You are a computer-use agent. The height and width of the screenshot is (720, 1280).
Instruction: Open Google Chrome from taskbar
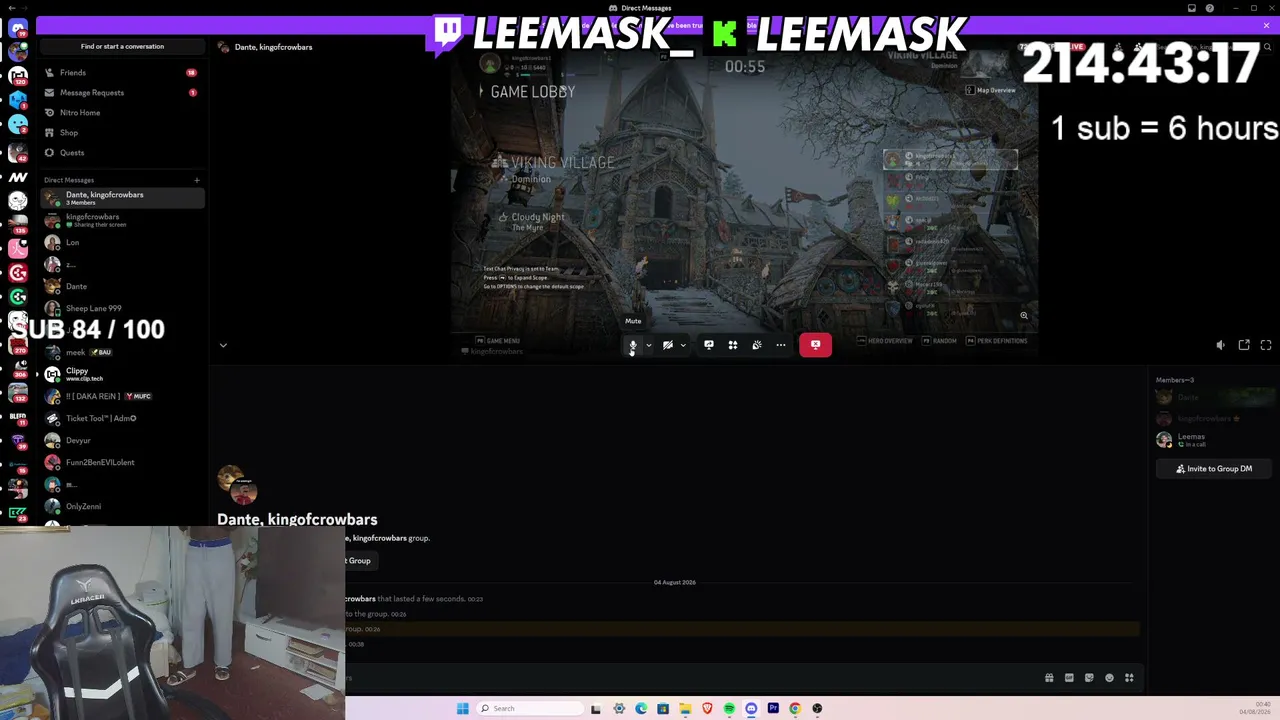[795, 709]
